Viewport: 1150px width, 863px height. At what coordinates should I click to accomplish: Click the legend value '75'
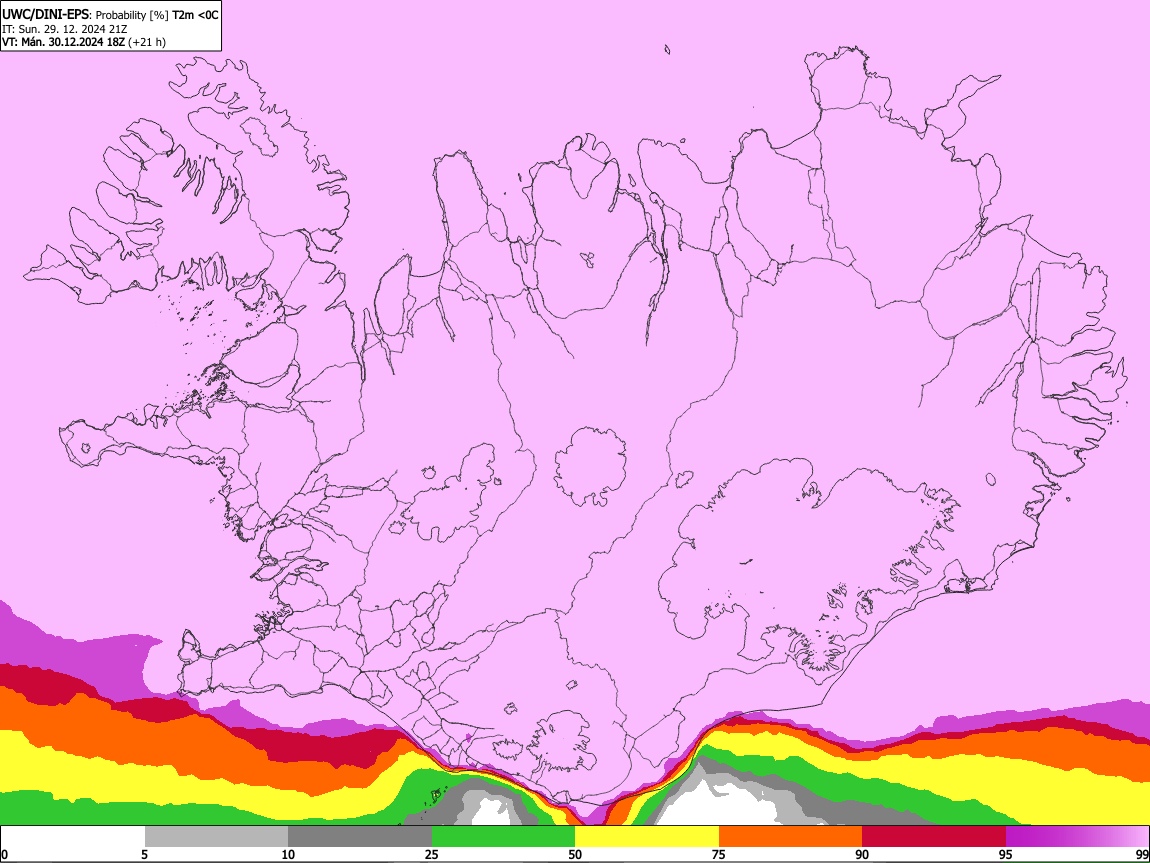click(x=719, y=855)
